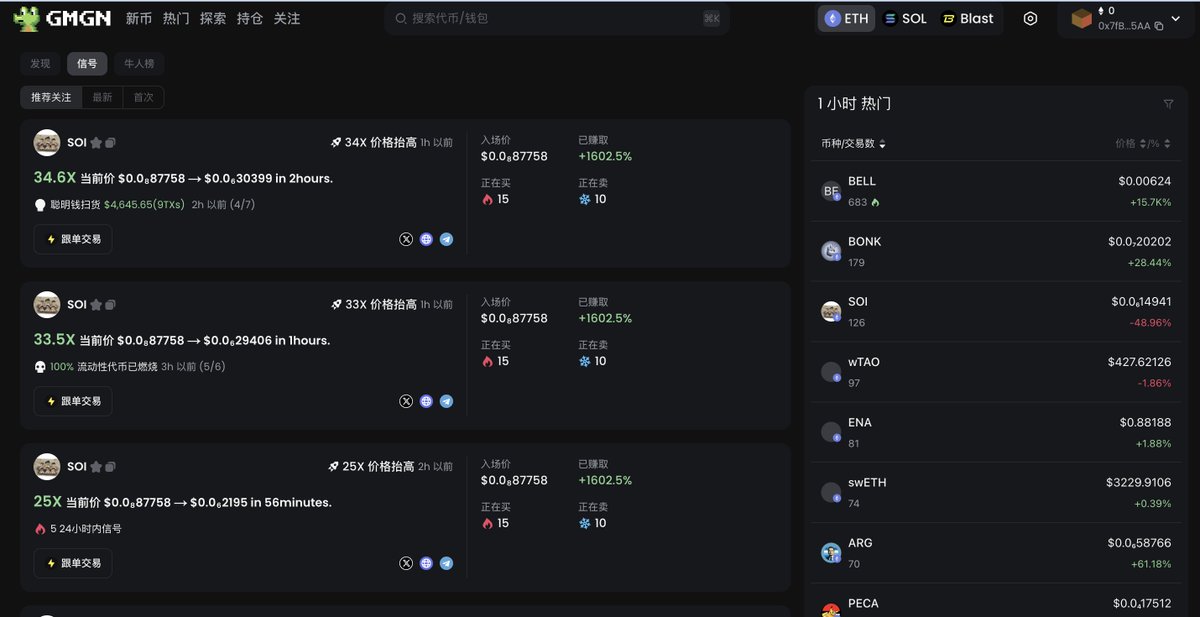This screenshot has height=617, width=1200.
Task: Copy wallet address 0x7fB...5AA
Action: (1159, 26)
